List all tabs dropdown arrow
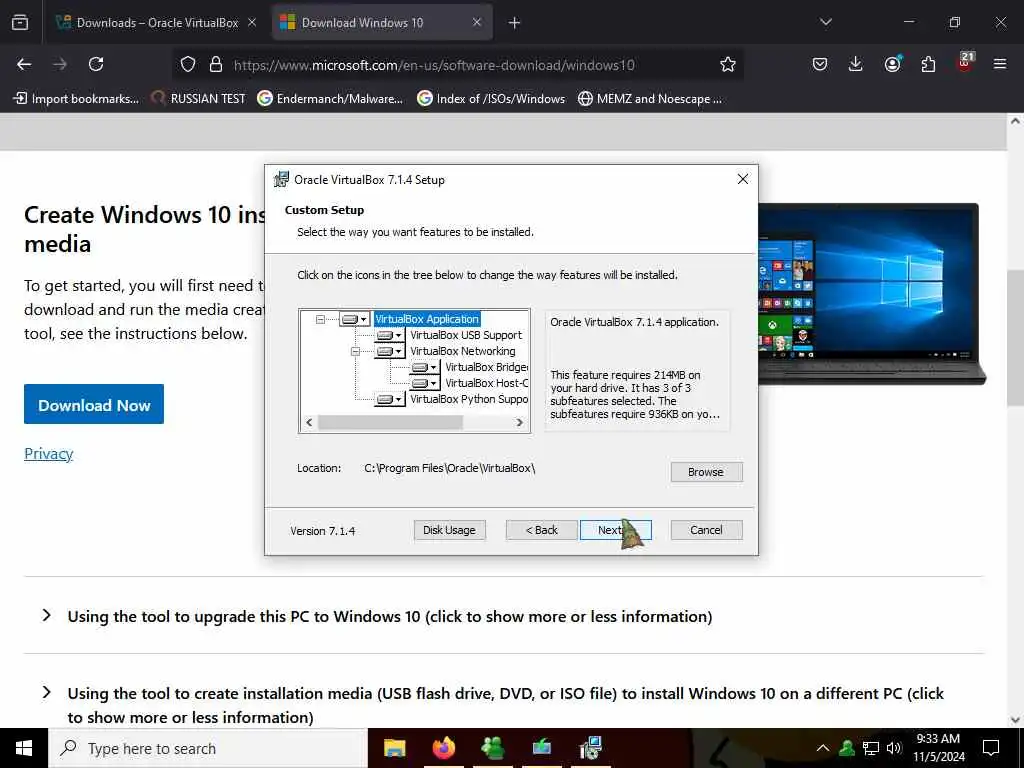 tap(825, 22)
